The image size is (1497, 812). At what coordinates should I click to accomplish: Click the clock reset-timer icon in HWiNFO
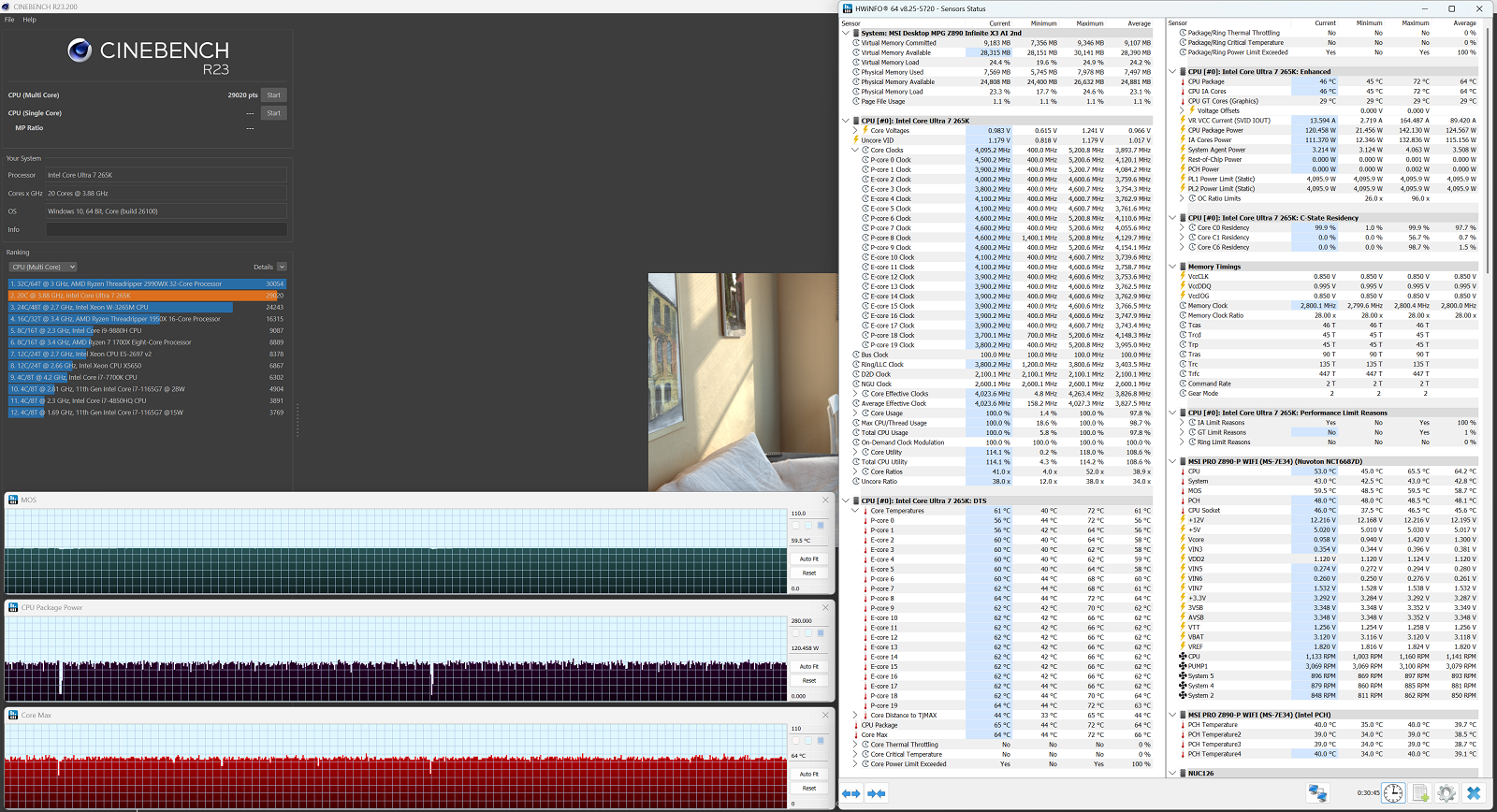[x=1393, y=793]
